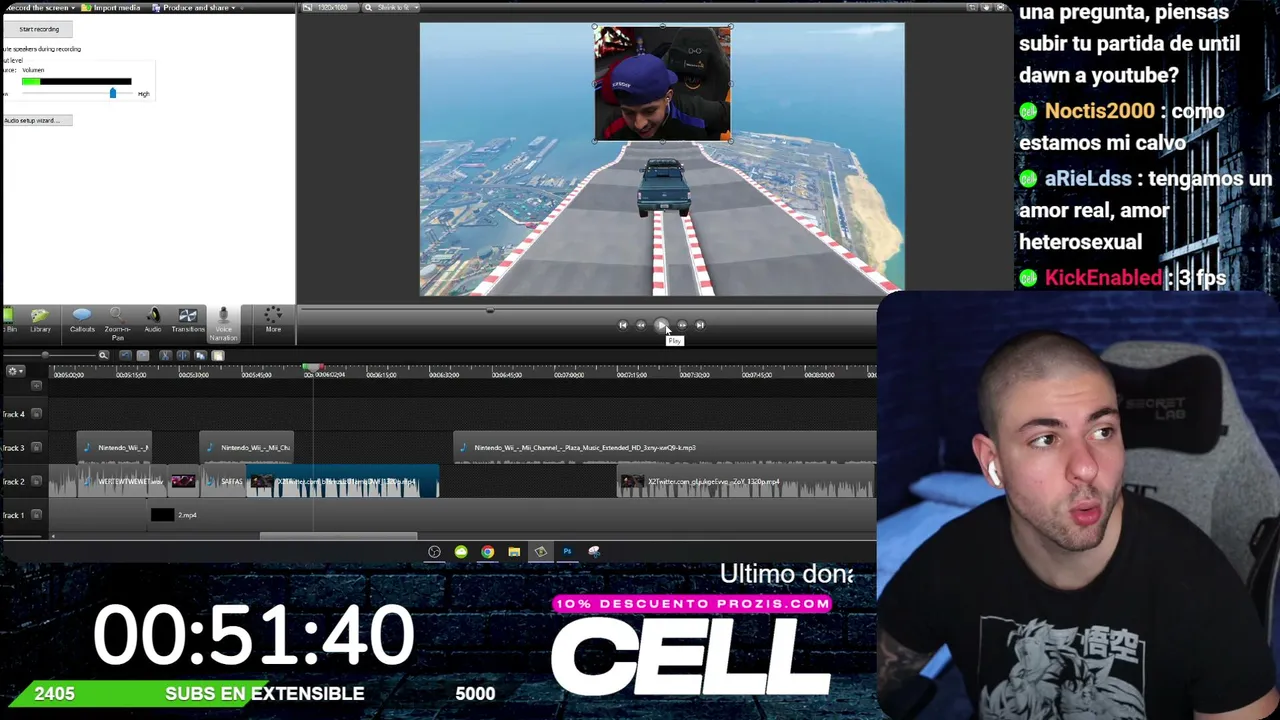The width and height of the screenshot is (1280, 720).
Task: Open the Audio setup wizard
Action: coord(37,121)
